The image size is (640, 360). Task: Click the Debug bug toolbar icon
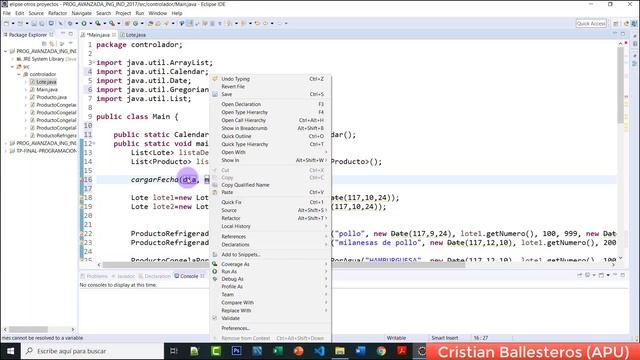click(70, 24)
